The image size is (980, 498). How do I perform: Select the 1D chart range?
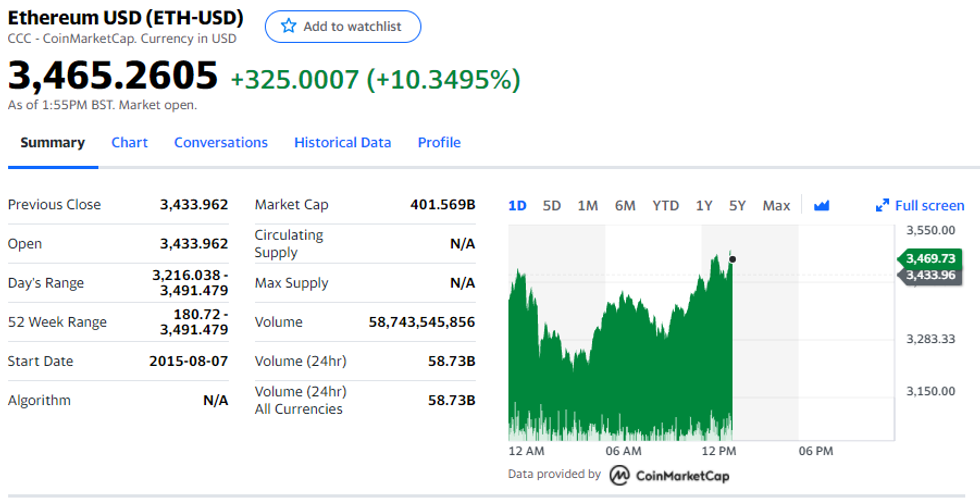(517, 206)
